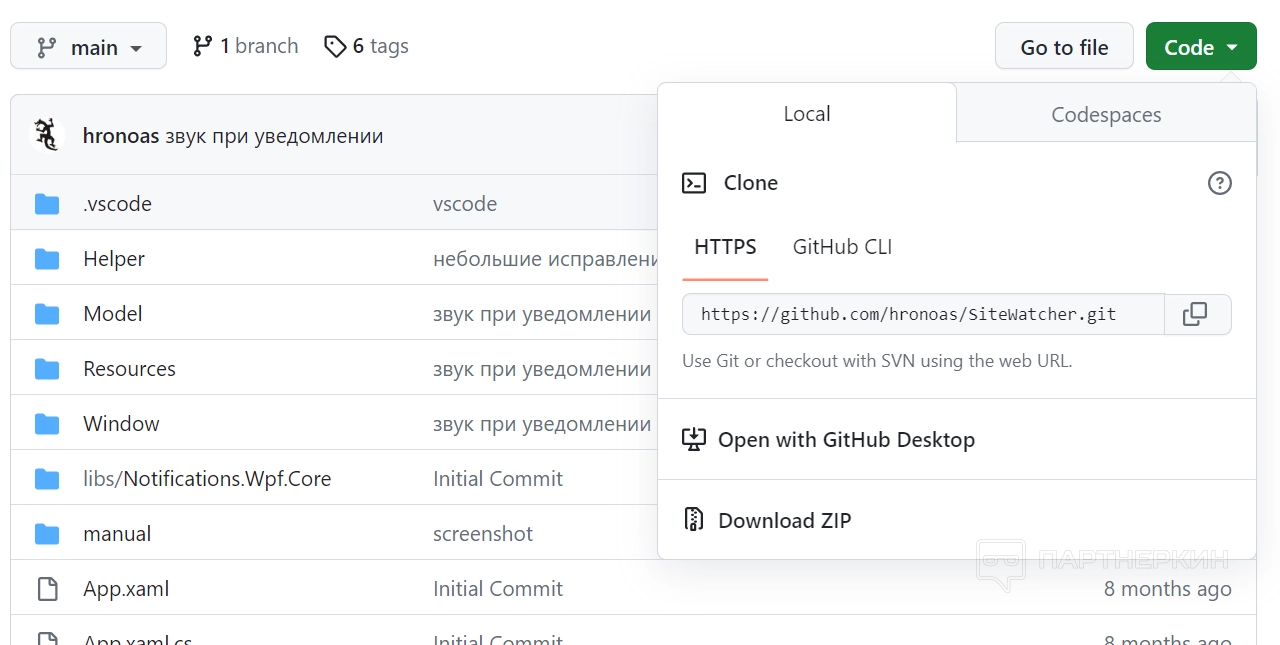This screenshot has width=1280, height=645.
Task: Select the HTTPS clone option
Action: [x=725, y=247]
